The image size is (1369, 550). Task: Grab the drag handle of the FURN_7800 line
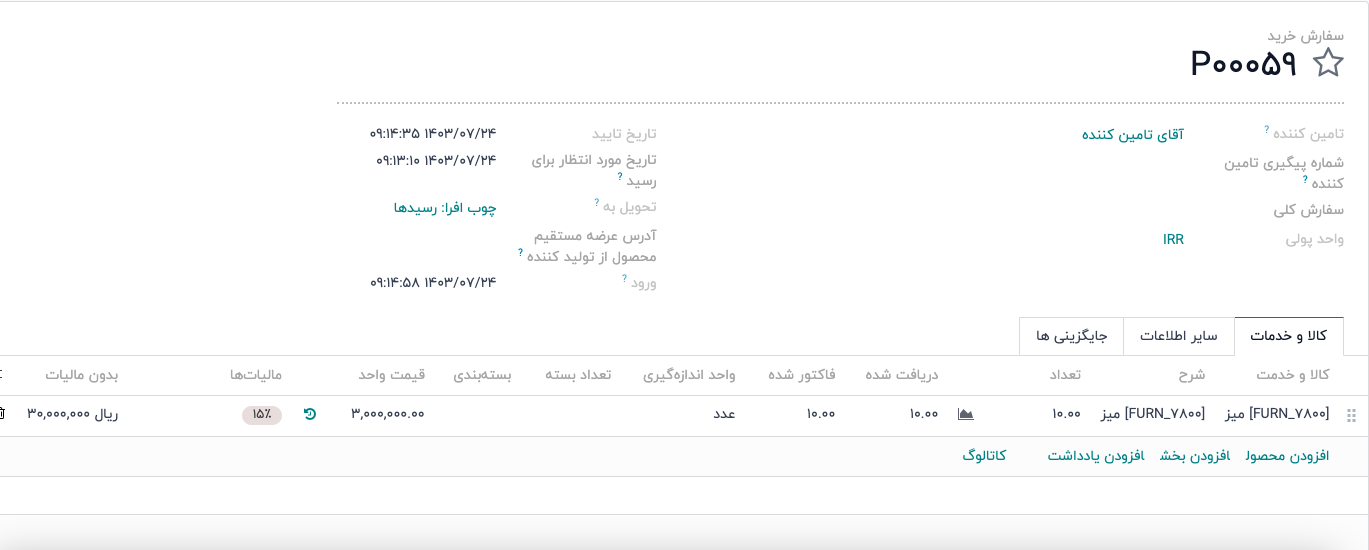pyautogui.click(x=1352, y=415)
